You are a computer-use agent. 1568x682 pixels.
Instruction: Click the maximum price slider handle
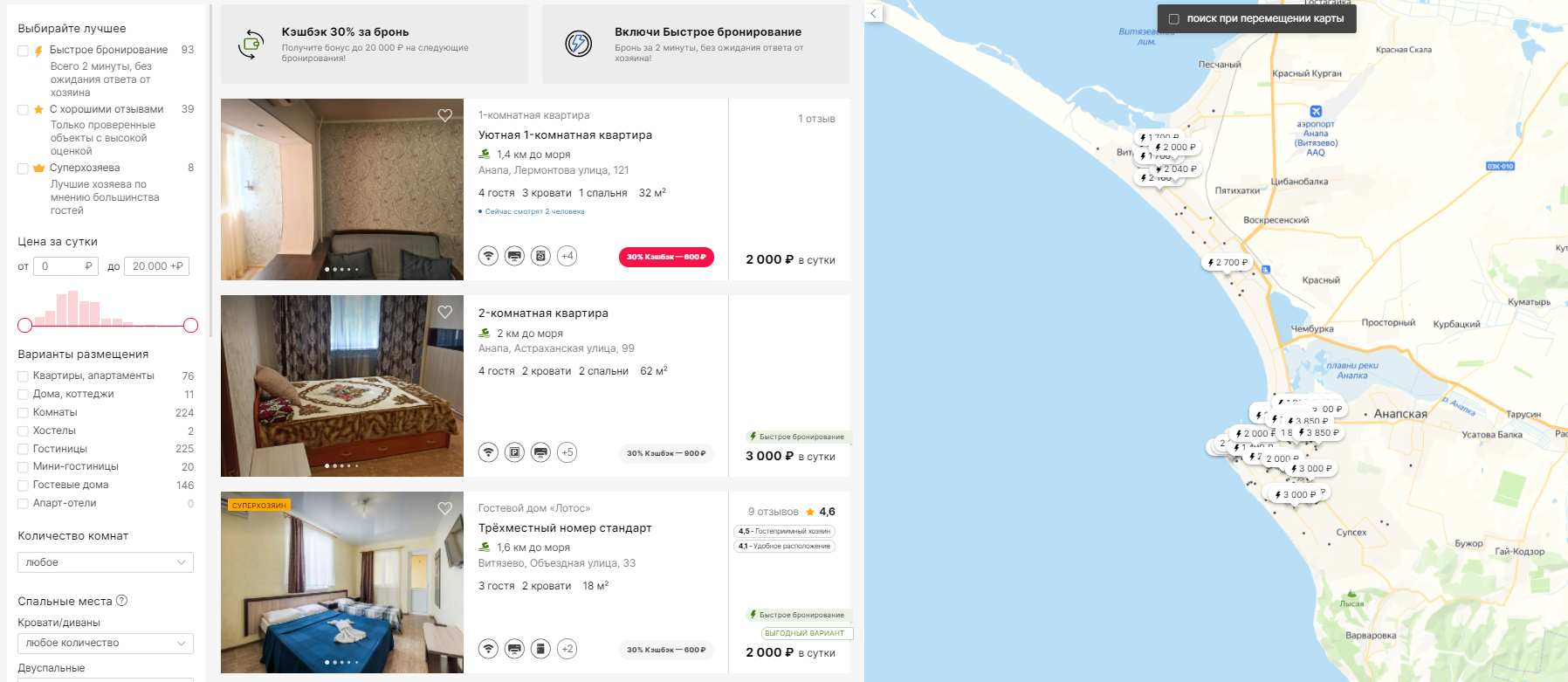click(190, 326)
